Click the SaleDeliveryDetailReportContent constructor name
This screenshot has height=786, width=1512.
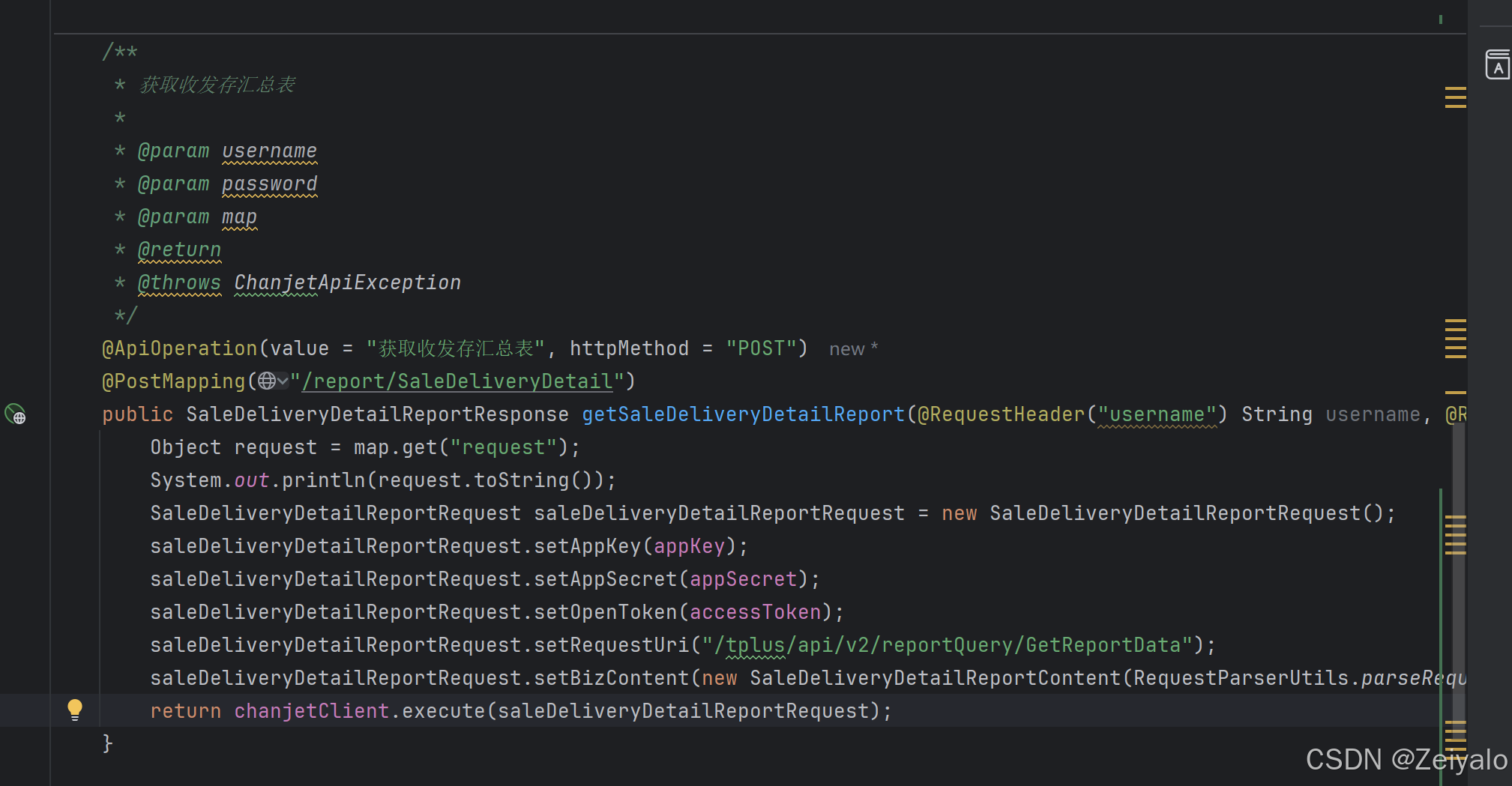click(x=936, y=678)
